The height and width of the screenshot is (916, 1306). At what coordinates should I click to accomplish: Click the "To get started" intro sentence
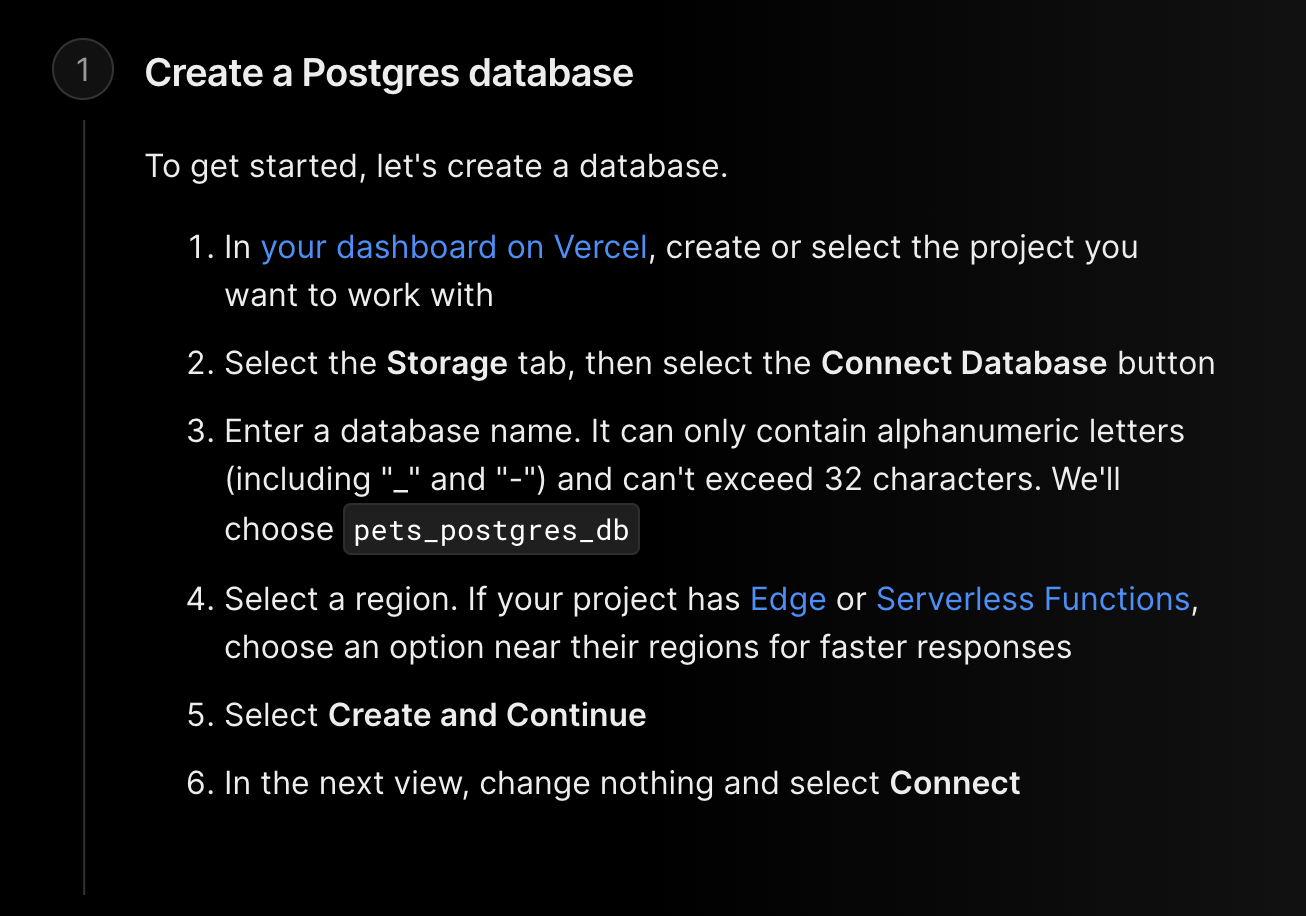coord(436,166)
